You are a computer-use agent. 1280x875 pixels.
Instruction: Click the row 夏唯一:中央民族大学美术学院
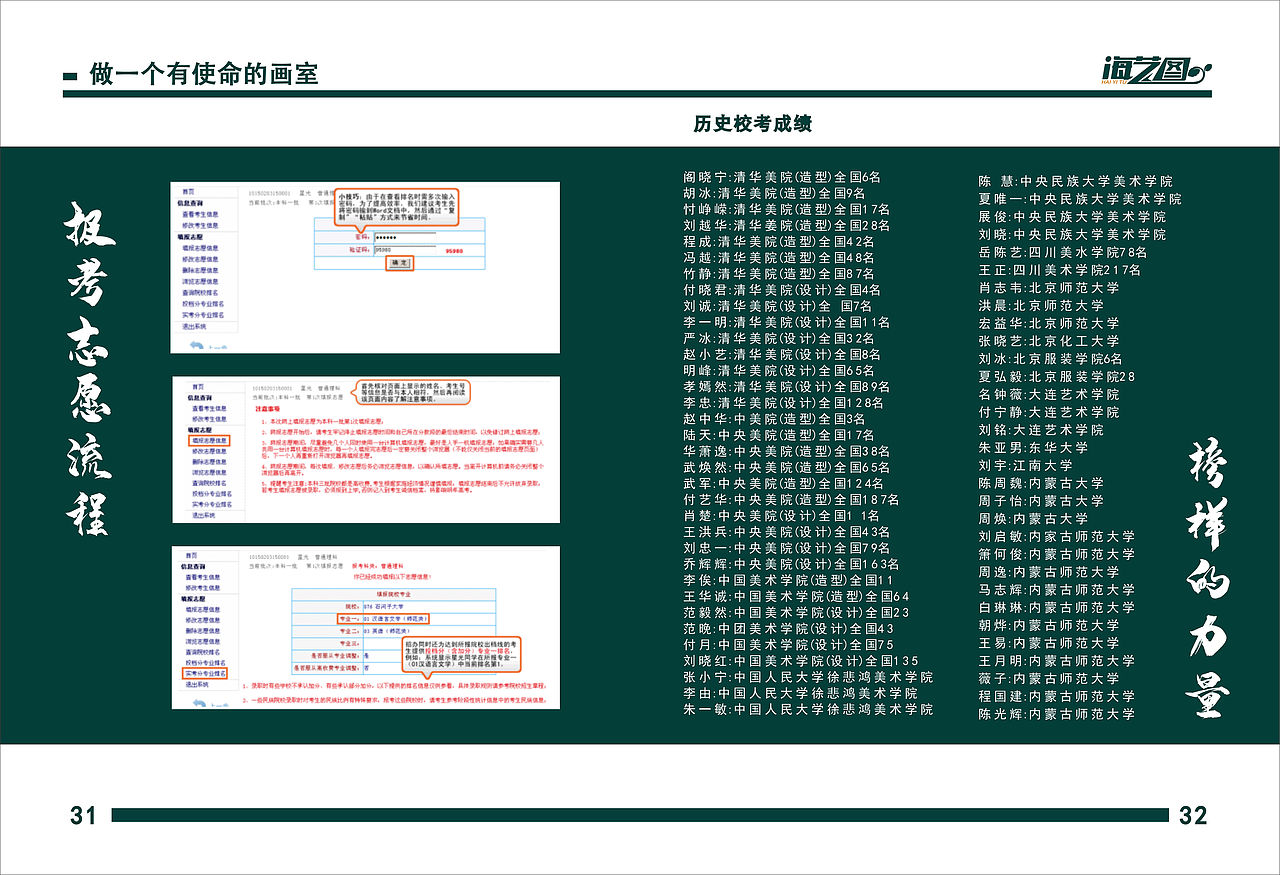(x=1080, y=199)
